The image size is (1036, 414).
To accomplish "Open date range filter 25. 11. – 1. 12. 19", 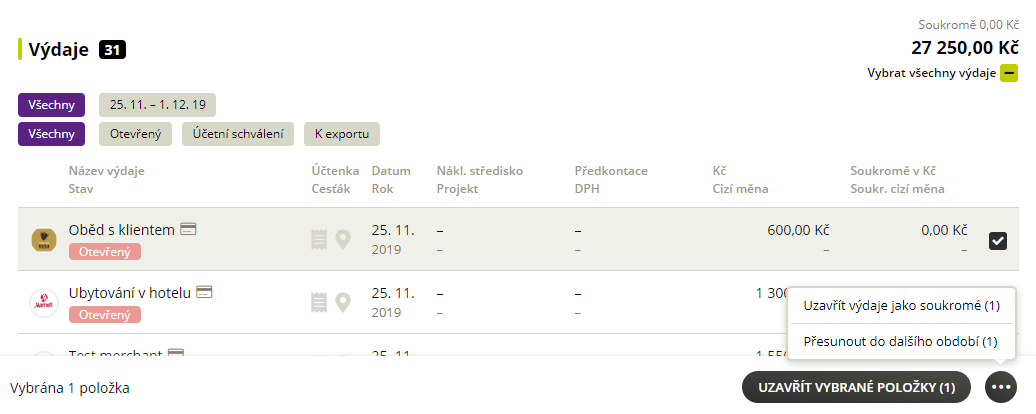I will [157, 105].
